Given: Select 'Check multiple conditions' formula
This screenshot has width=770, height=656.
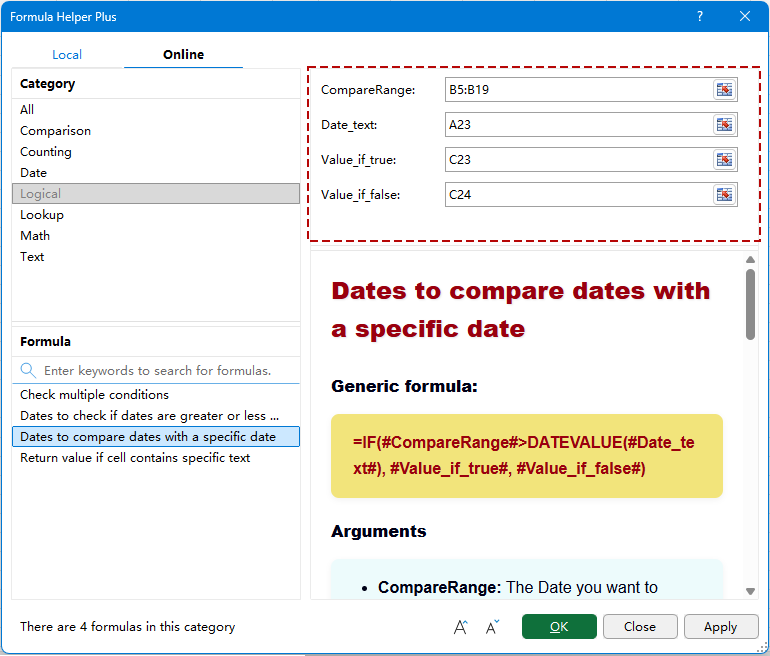Looking at the screenshot, I should point(156,395).
